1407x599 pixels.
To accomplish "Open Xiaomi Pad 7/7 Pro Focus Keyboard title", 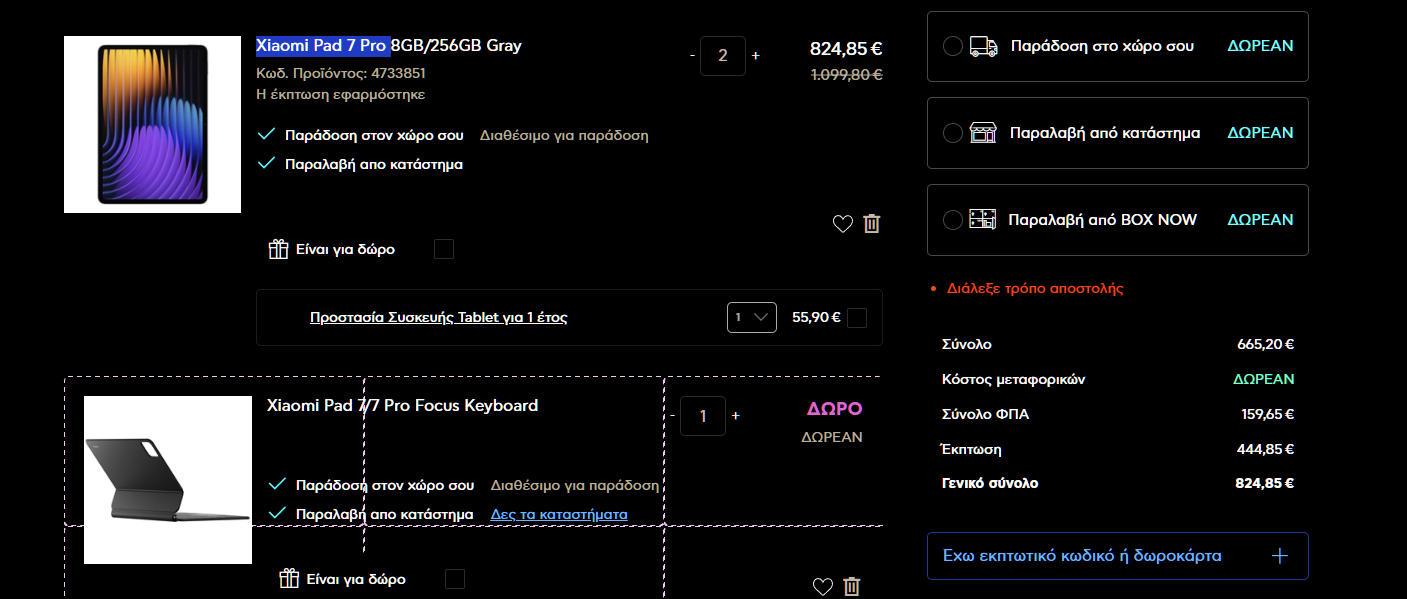I will click(403, 406).
